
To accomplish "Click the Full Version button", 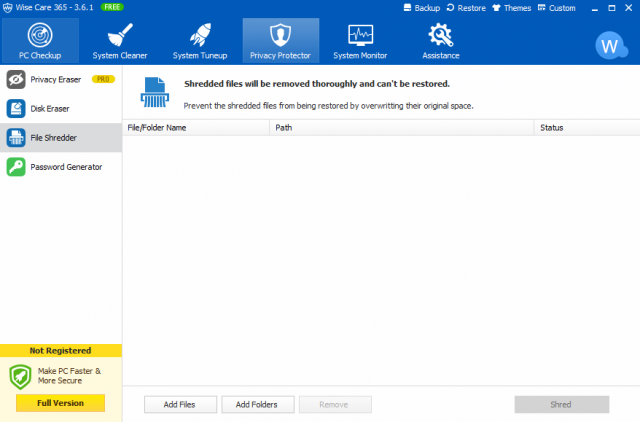I will pos(60,403).
